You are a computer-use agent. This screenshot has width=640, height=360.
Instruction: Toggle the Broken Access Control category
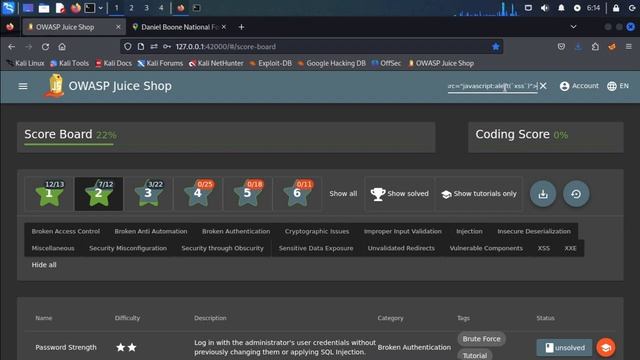66,231
